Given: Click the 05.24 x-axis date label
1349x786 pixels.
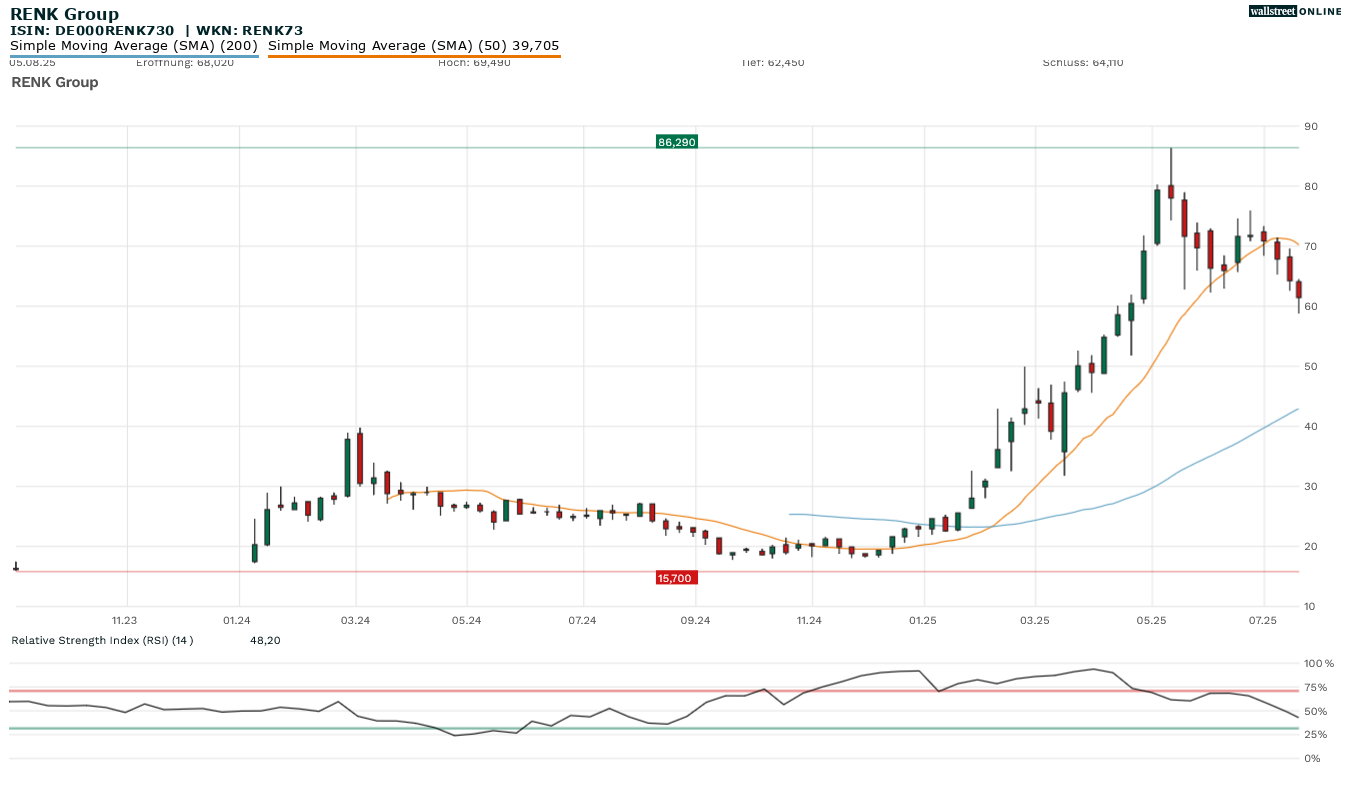Looking at the screenshot, I should 467,621.
